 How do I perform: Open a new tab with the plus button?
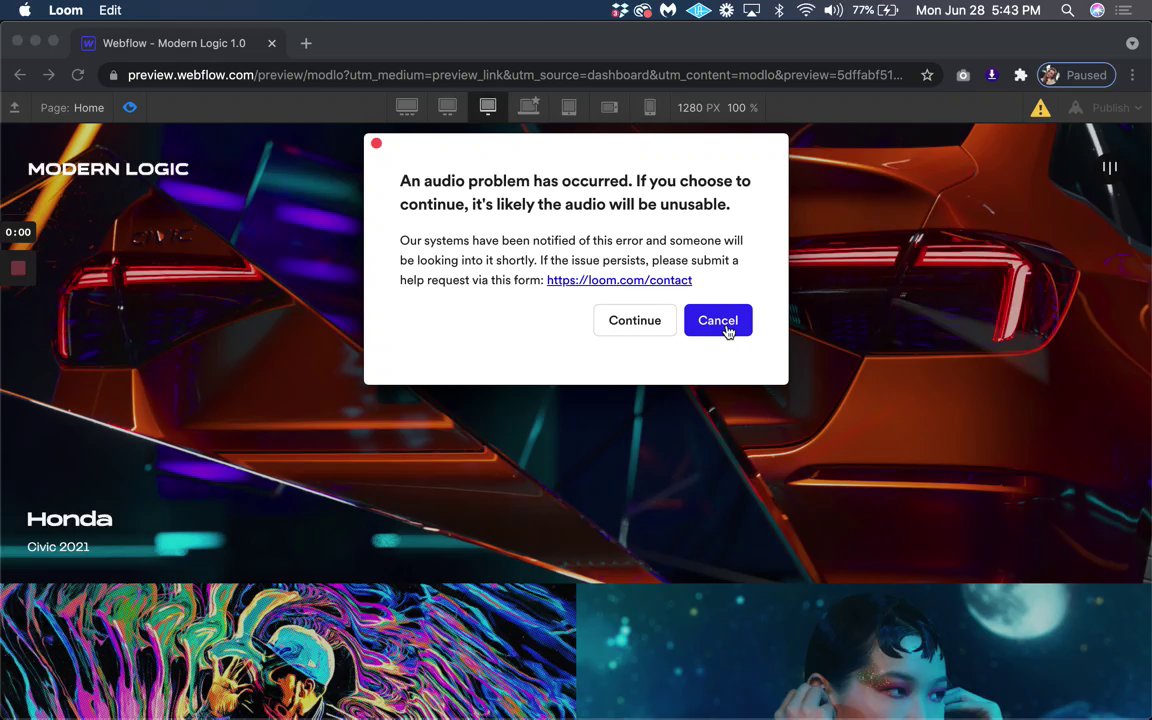click(306, 43)
